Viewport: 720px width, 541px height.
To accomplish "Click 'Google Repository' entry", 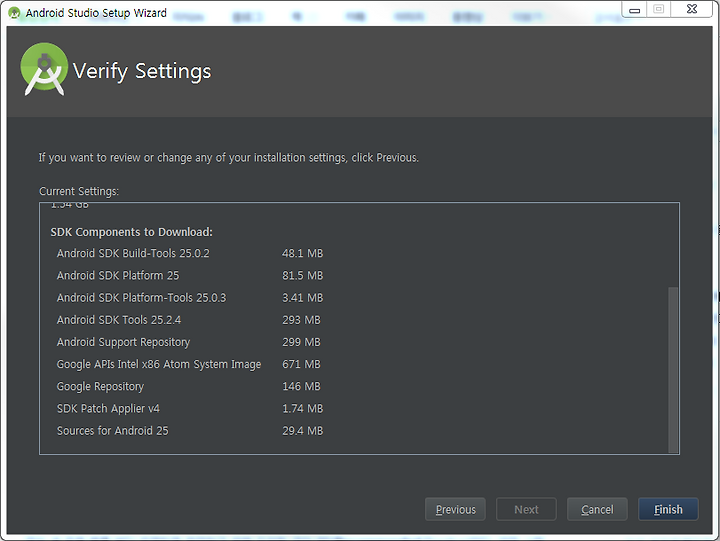I will pyautogui.click(x=101, y=386).
